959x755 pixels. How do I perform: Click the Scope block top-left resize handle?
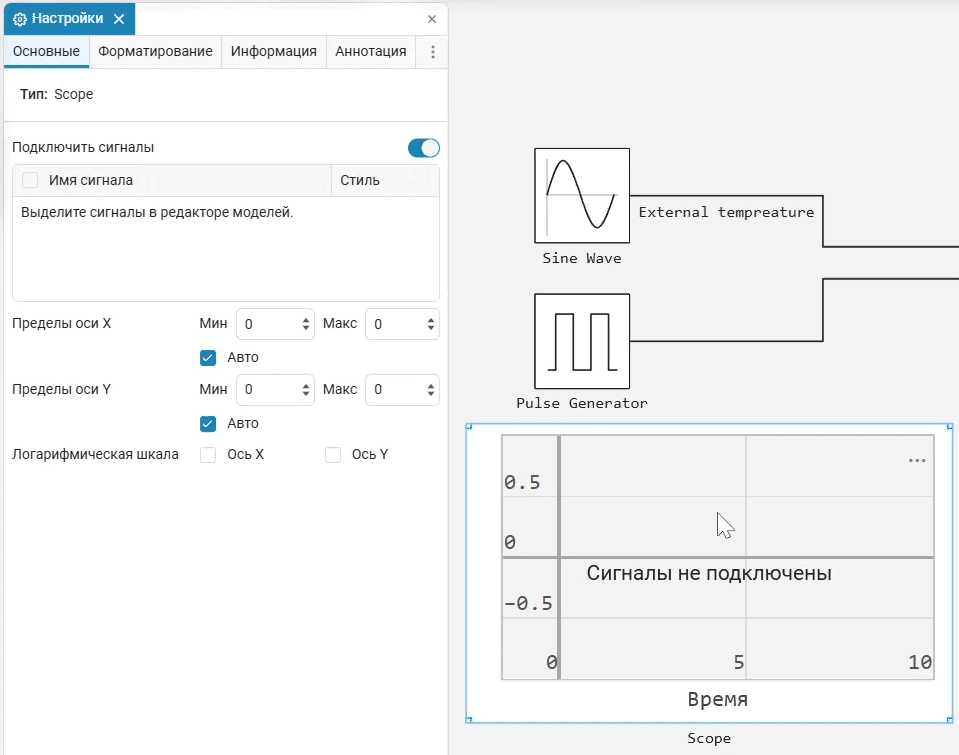point(469,426)
